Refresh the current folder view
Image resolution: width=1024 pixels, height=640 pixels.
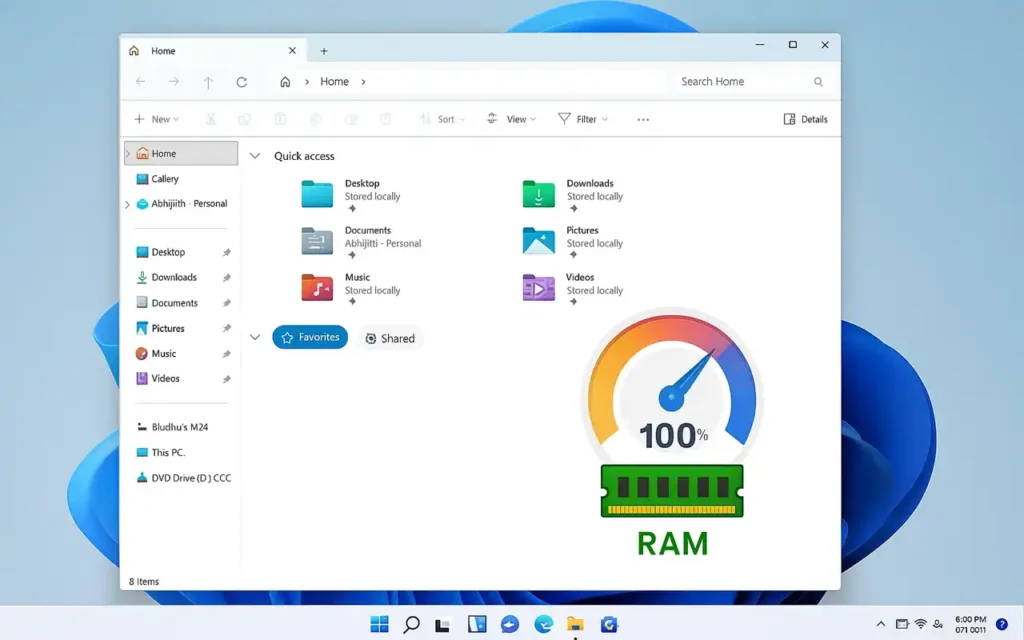coord(241,81)
